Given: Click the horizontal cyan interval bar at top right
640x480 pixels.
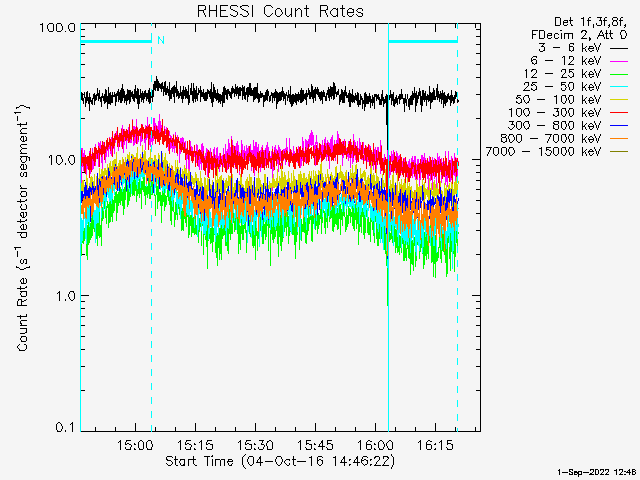Looking at the screenshot, I should [x=423, y=41].
